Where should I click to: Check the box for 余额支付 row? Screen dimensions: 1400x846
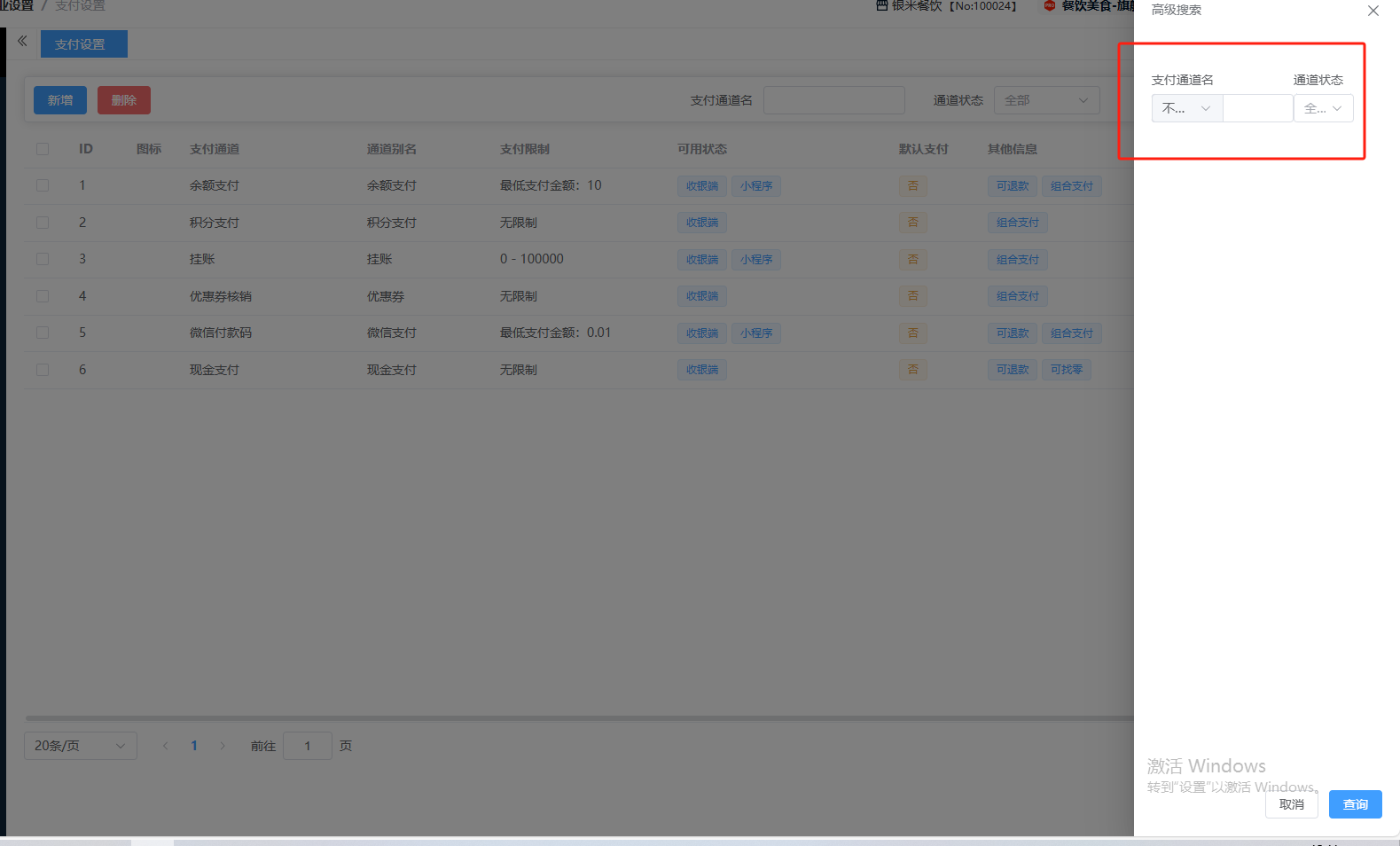coord(43,185)
